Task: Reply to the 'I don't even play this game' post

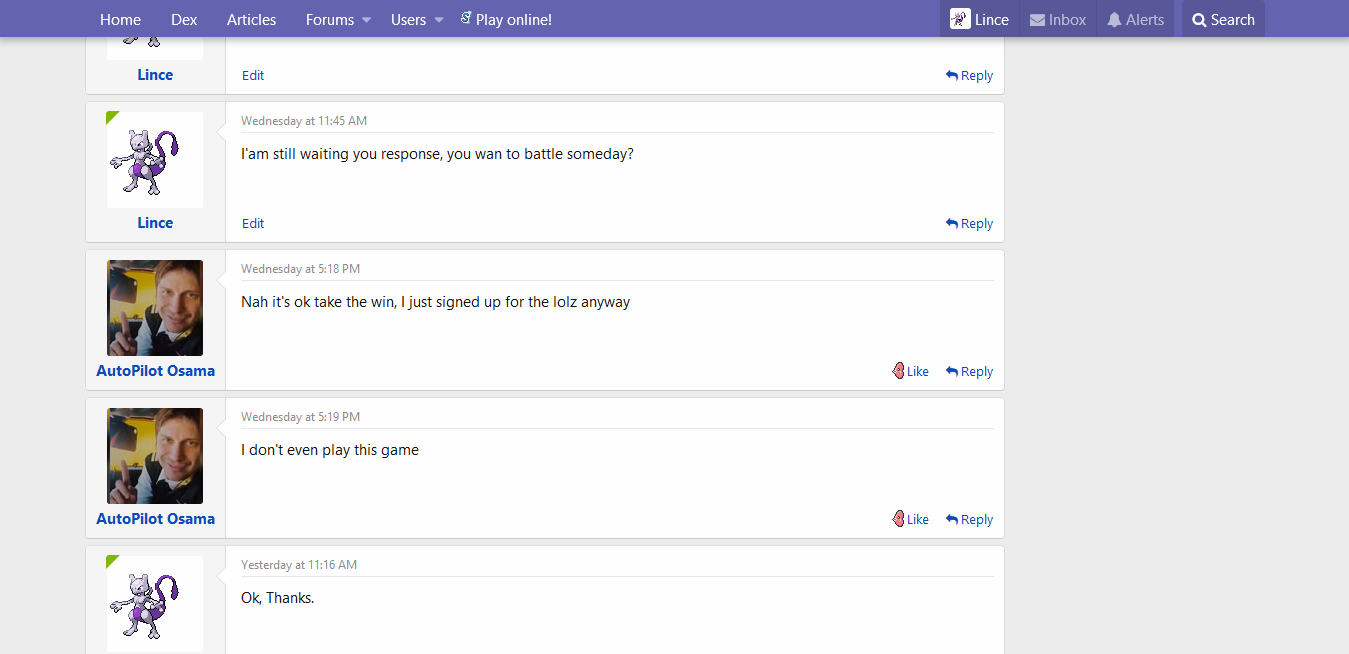Action: tap(969, 520)
